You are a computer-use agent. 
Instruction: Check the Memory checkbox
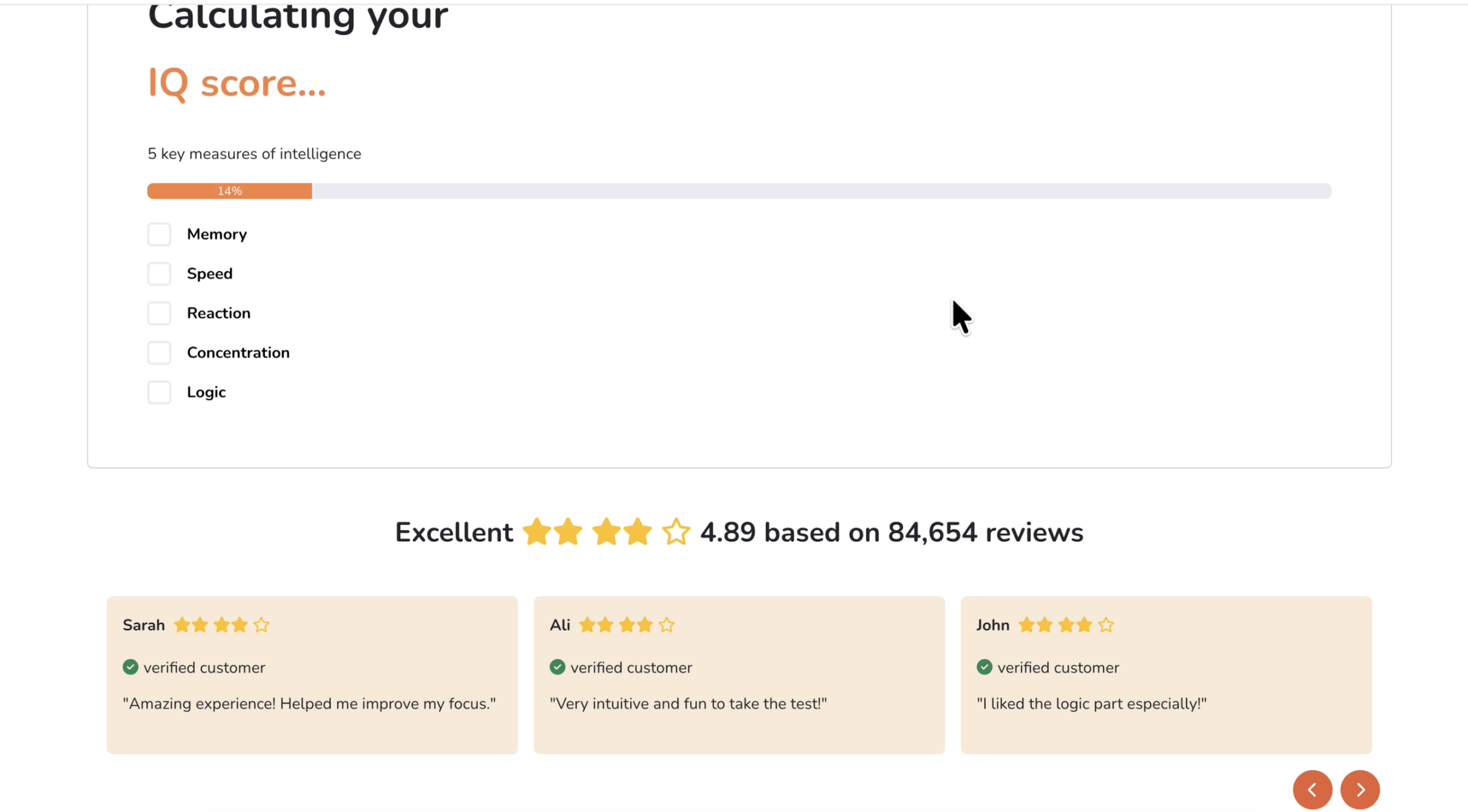(x=159, y=234)
